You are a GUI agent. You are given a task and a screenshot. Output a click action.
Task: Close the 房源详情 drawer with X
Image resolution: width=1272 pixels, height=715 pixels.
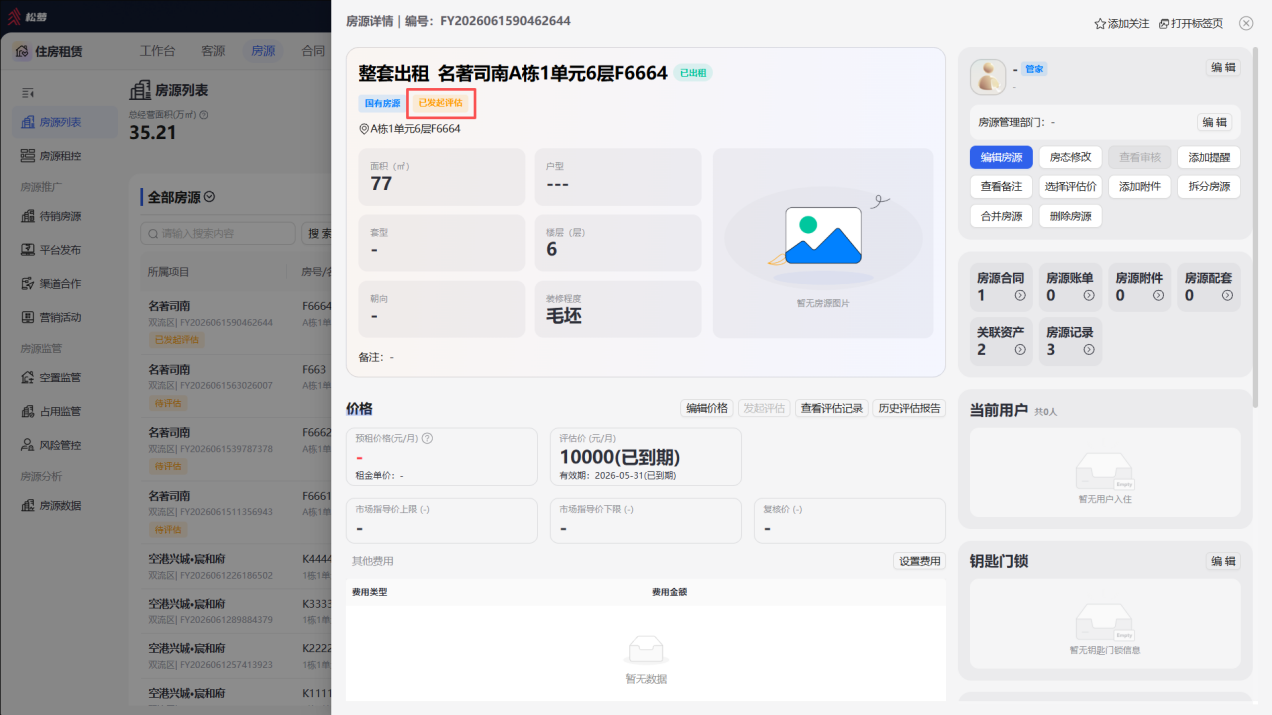(x=1246, y=23)
